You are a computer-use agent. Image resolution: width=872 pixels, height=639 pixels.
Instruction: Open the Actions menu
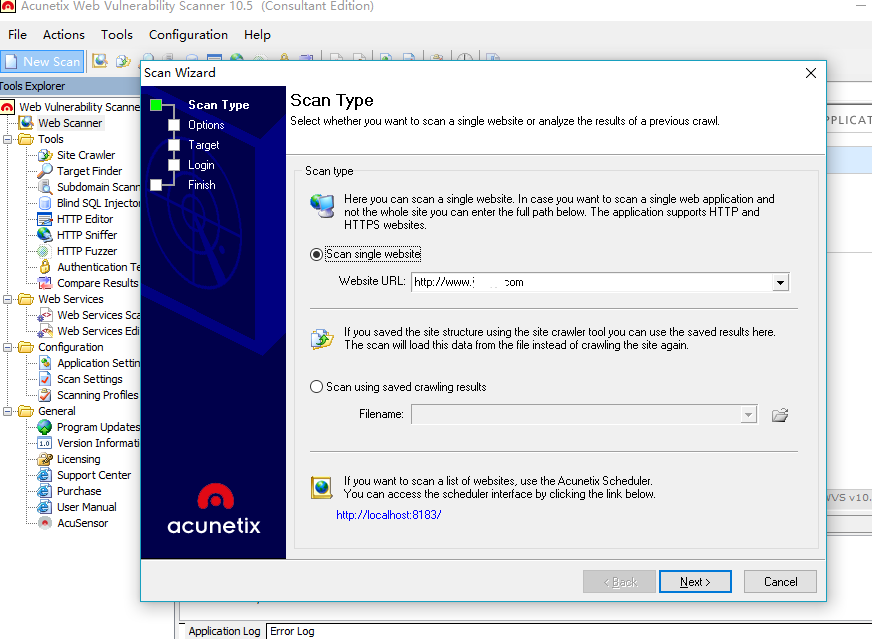pyautogui.click(x=64, y=34)
